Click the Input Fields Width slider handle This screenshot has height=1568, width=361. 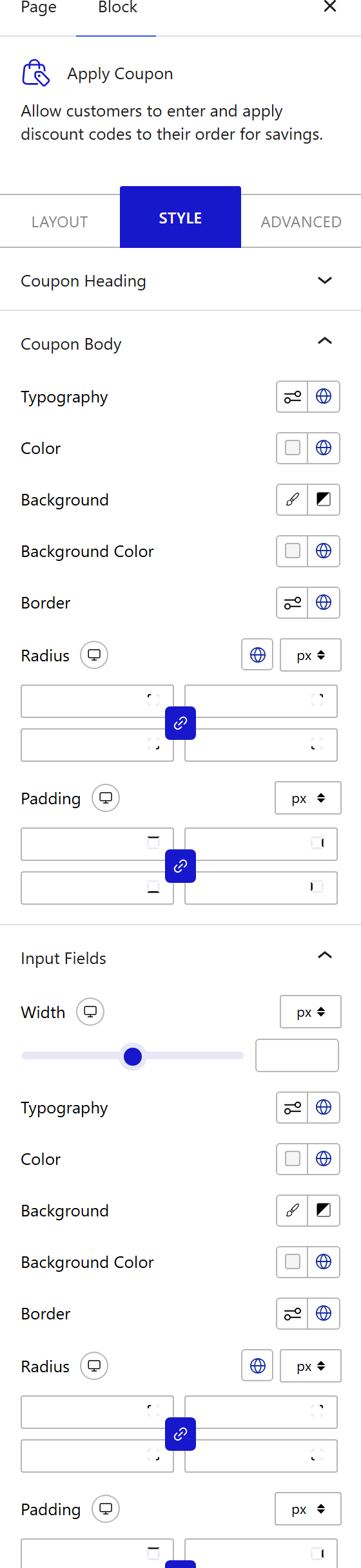click(133, 1056)
